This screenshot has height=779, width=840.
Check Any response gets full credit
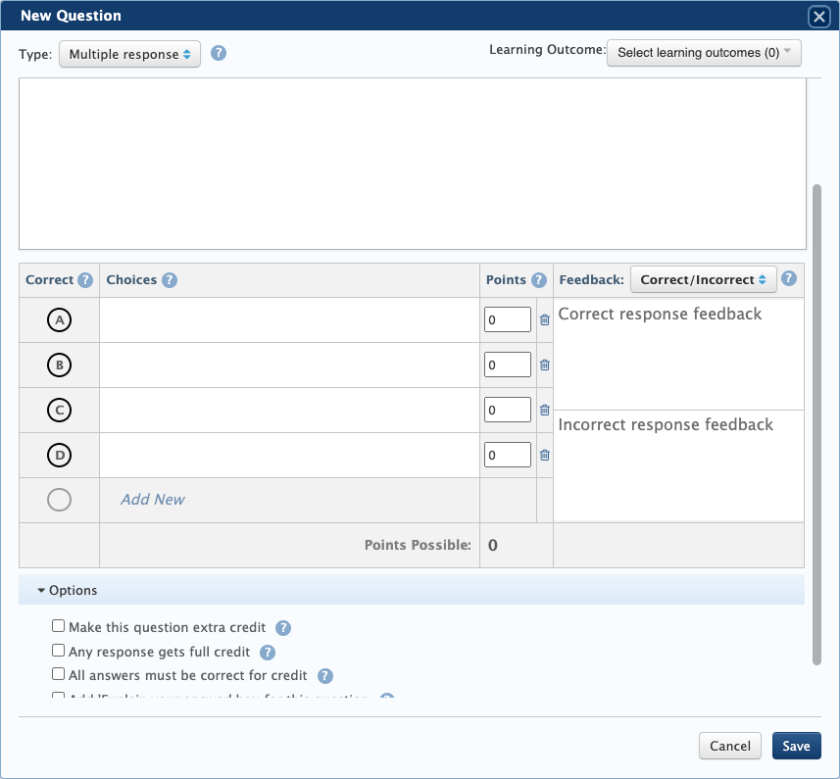coord(59,651)
